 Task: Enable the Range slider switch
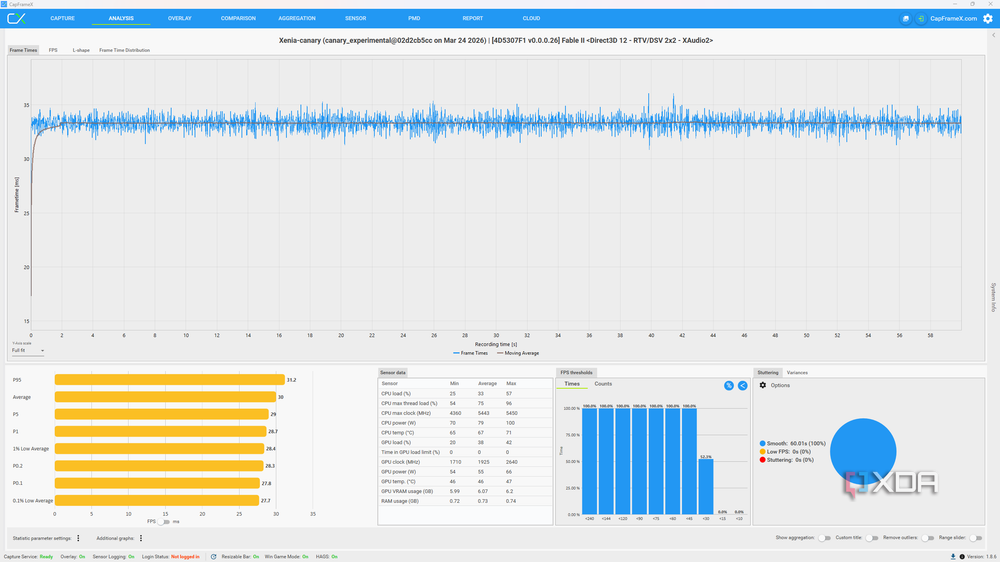(x=975, y=538)
